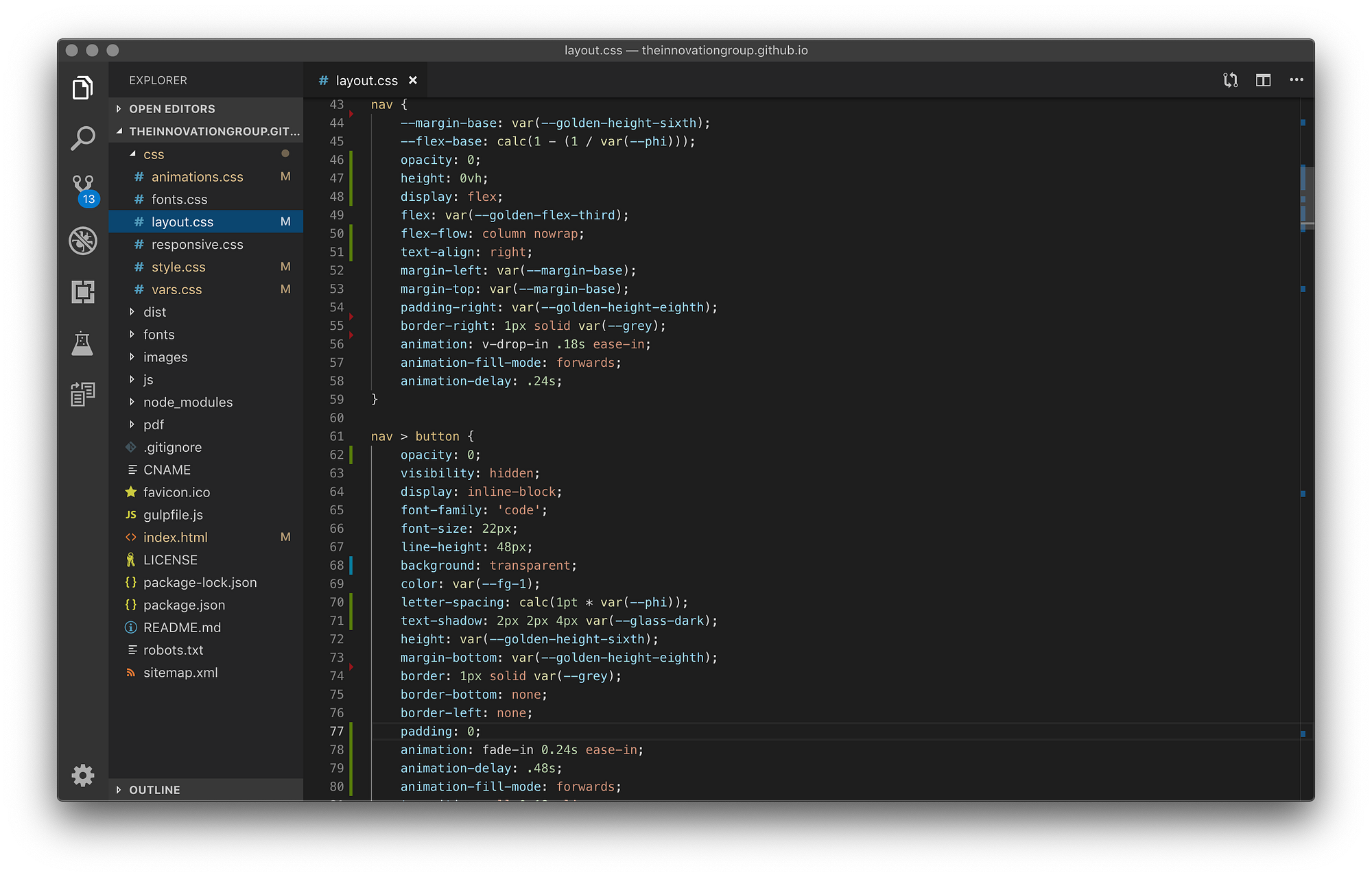This screenshot has width=1372, height=877.
Task: Open animations.css in the file tree
Action: (197, 177)
